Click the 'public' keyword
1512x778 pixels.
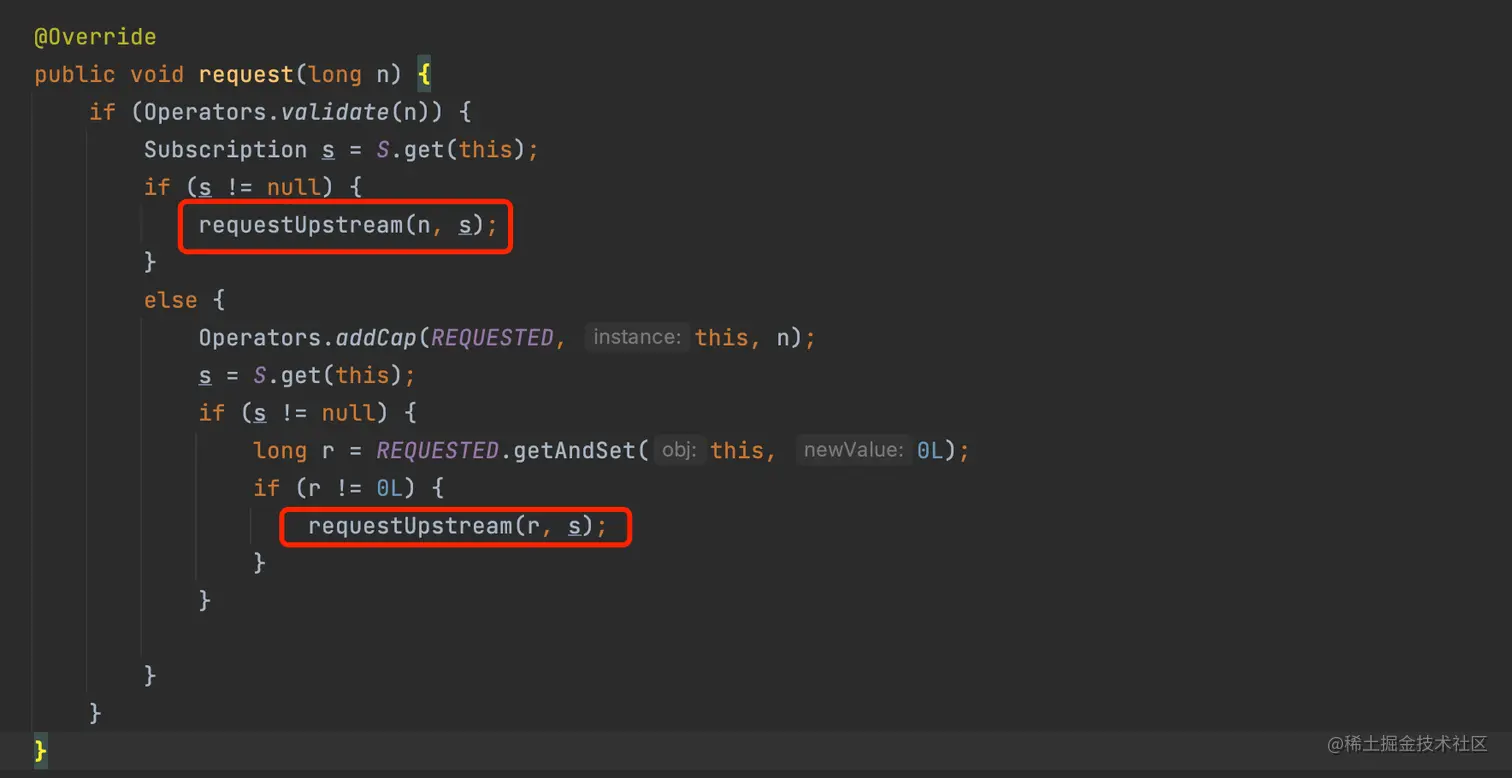click(75, 75)
